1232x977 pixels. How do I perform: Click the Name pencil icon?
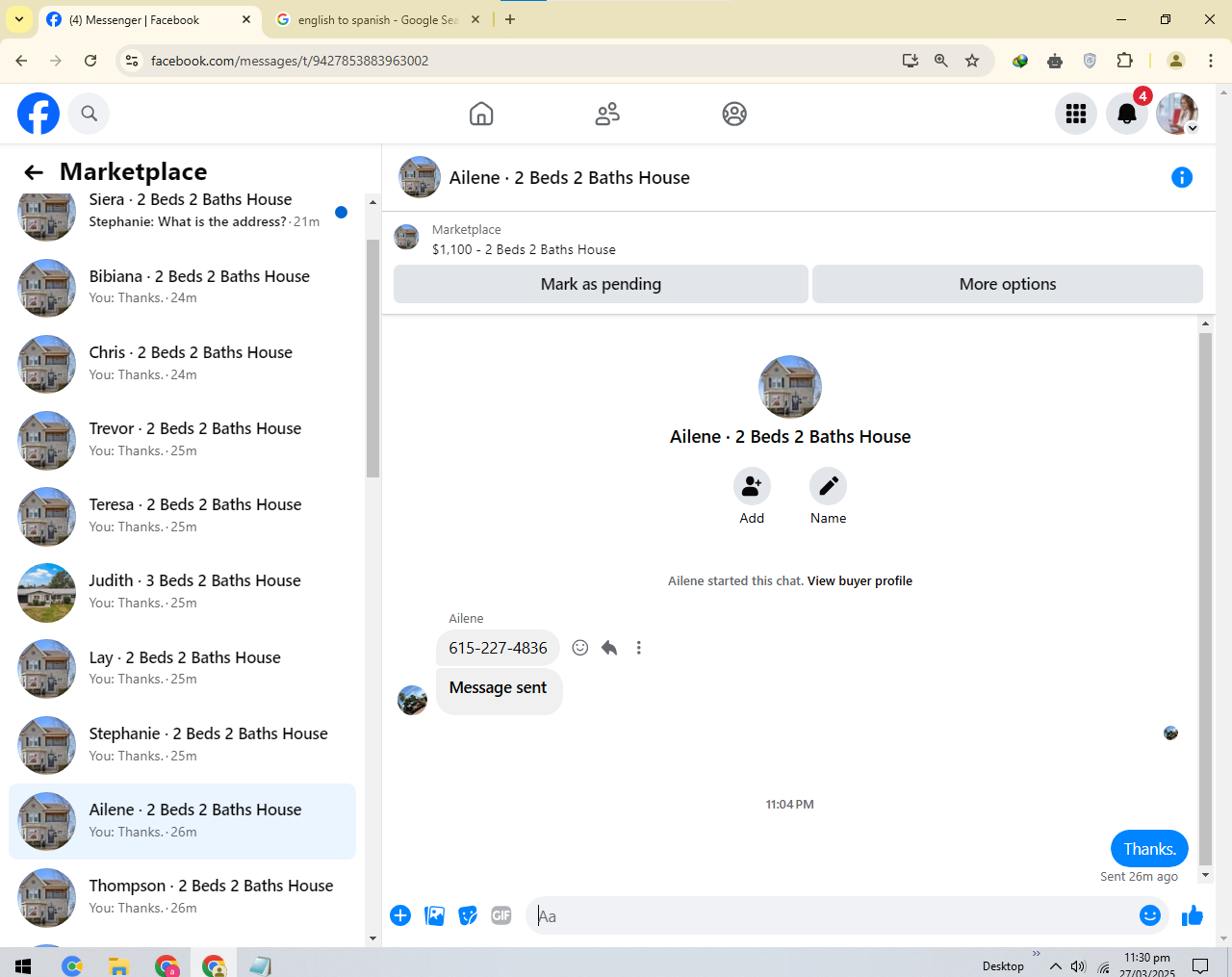tap(828, 486)
